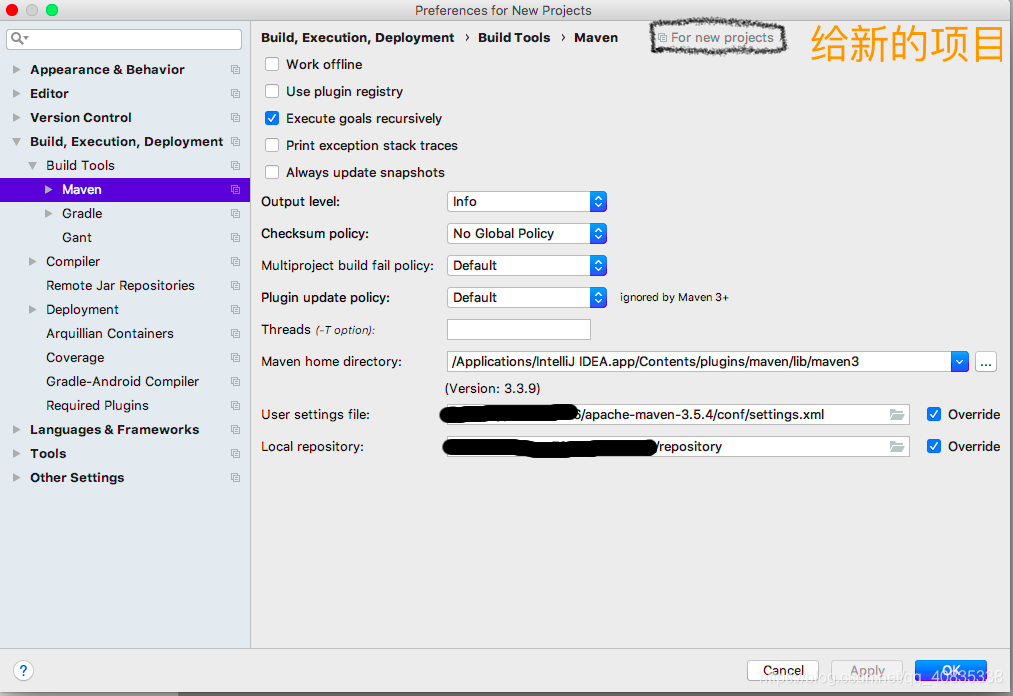Screen dimensions: 1013x696
Task: Click the Cancel button
Action: click(x=783, y=670)
